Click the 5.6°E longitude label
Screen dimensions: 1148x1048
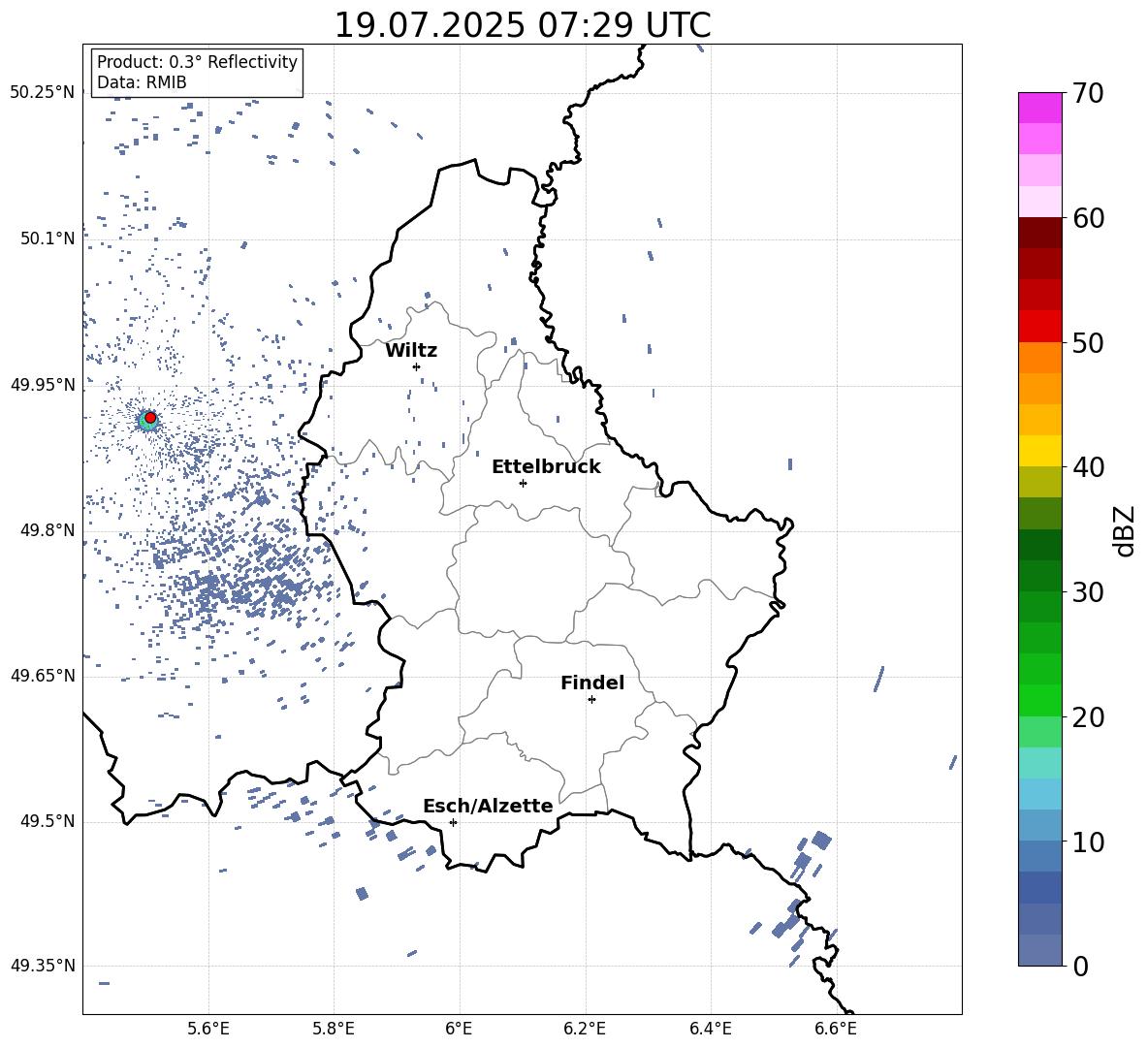click(x=208, y=1029)
